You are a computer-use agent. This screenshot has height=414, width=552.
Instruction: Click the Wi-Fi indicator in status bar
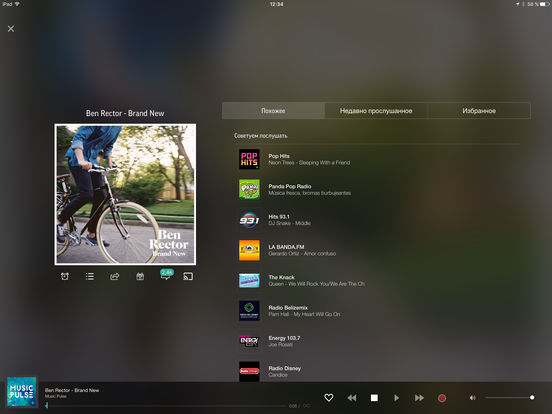pos(17,4)
